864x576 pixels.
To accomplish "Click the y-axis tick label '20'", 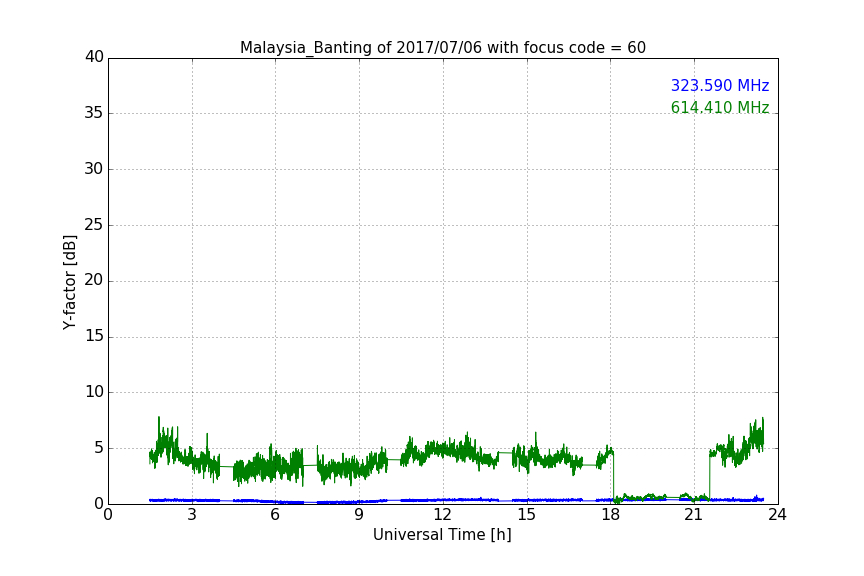I will pos(94,280).
